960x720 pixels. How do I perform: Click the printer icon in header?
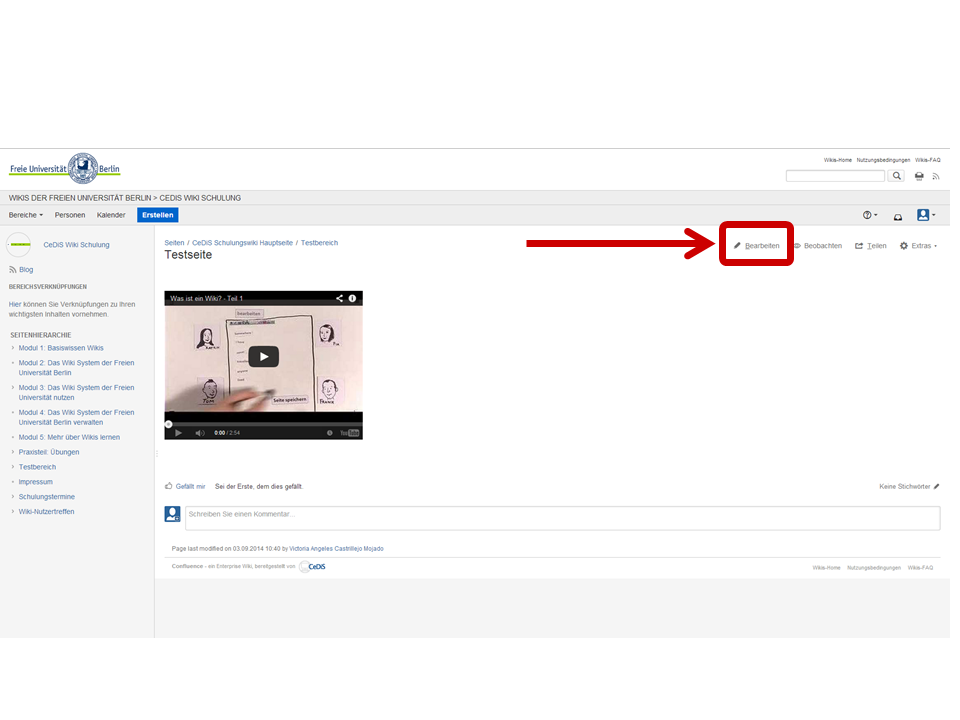[x=919, y=176]
